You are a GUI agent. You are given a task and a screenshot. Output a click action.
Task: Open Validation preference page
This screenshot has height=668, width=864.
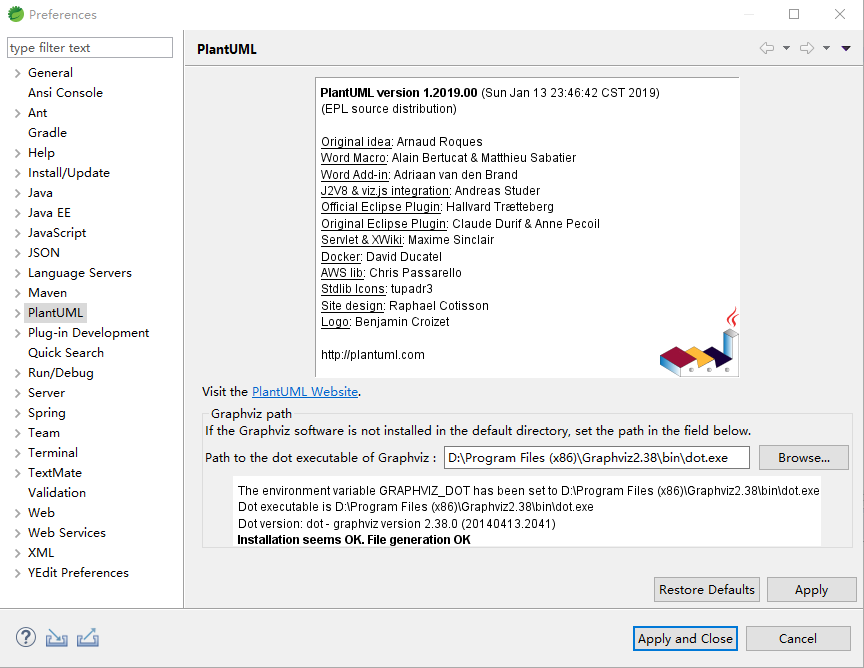click(x=57, y=493)
